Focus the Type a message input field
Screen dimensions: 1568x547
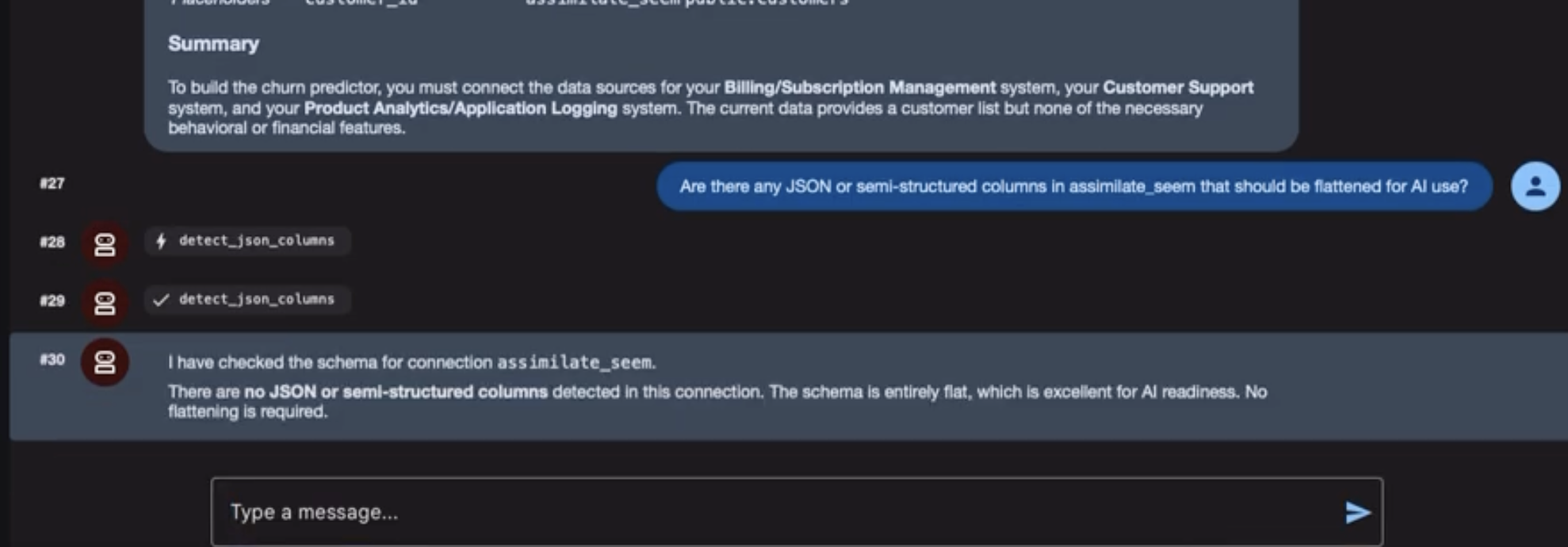(x=797, y=512)
